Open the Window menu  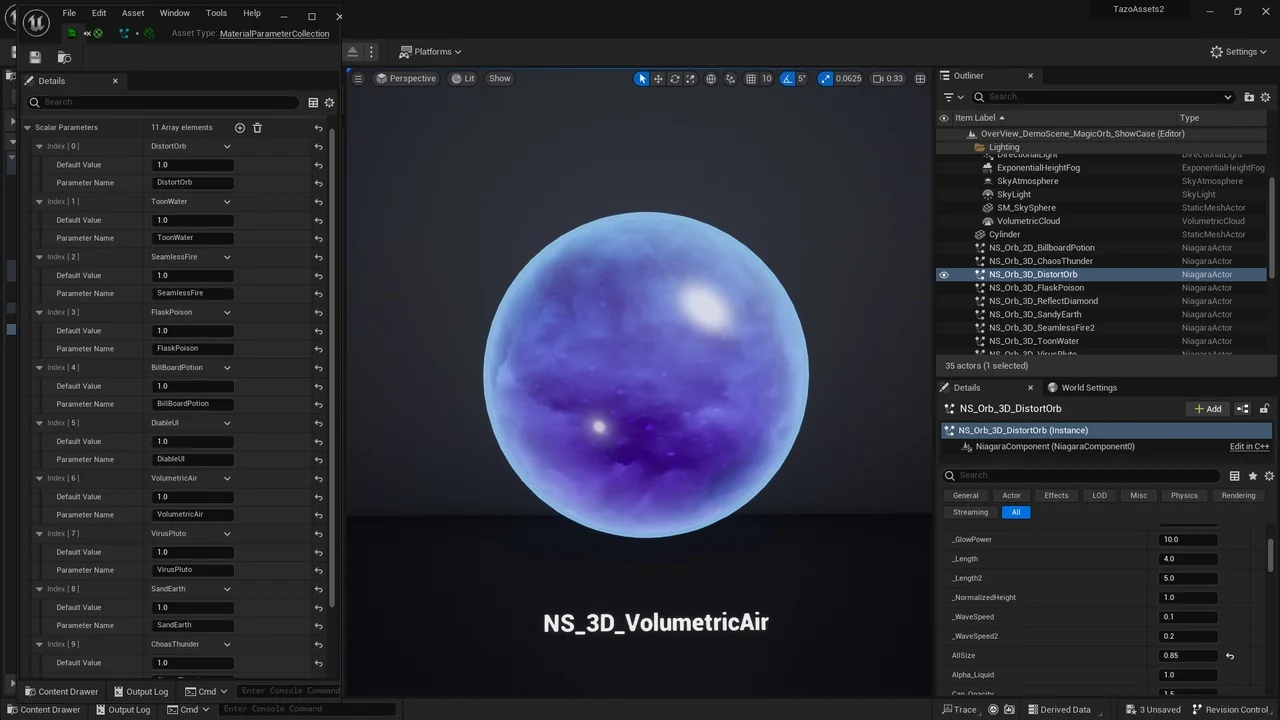(x=174, y=13)
